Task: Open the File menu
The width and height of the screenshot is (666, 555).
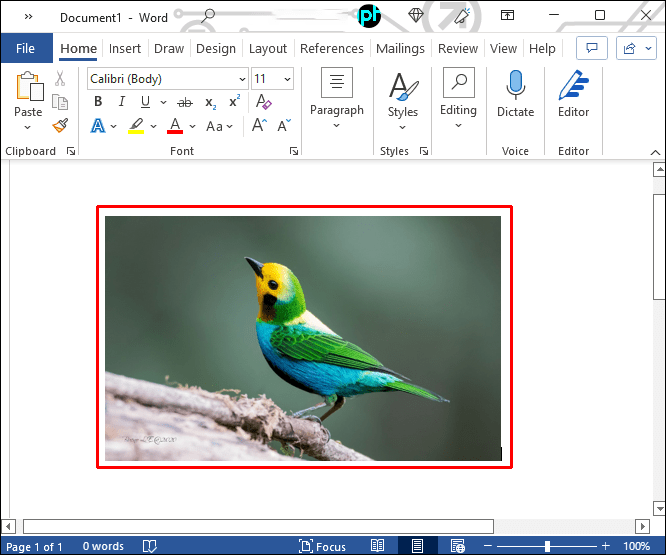Action: [25, 48]
